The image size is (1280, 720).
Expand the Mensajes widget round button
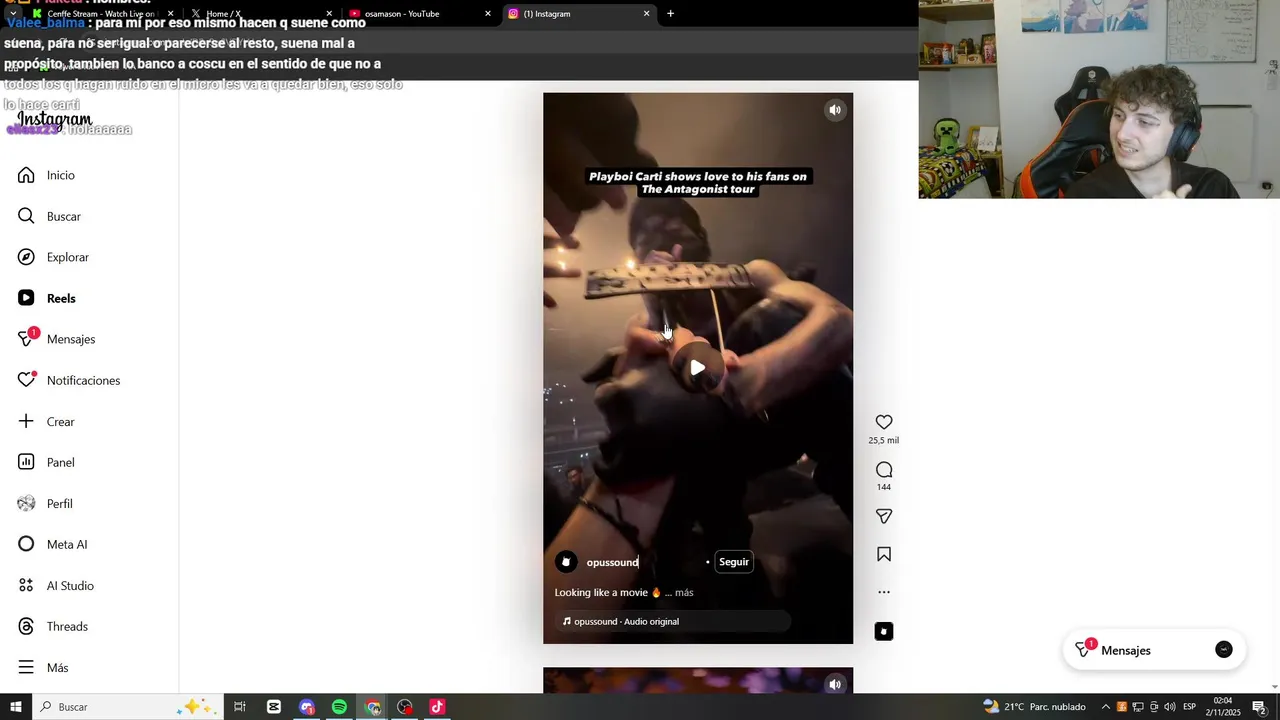pyautogui.click(x=1224, y=650)
